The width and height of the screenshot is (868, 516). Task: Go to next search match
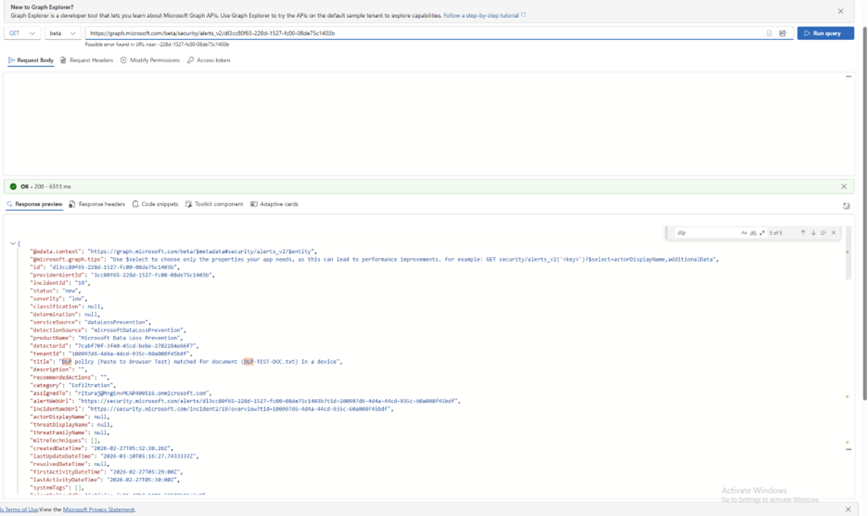point(813,233)
